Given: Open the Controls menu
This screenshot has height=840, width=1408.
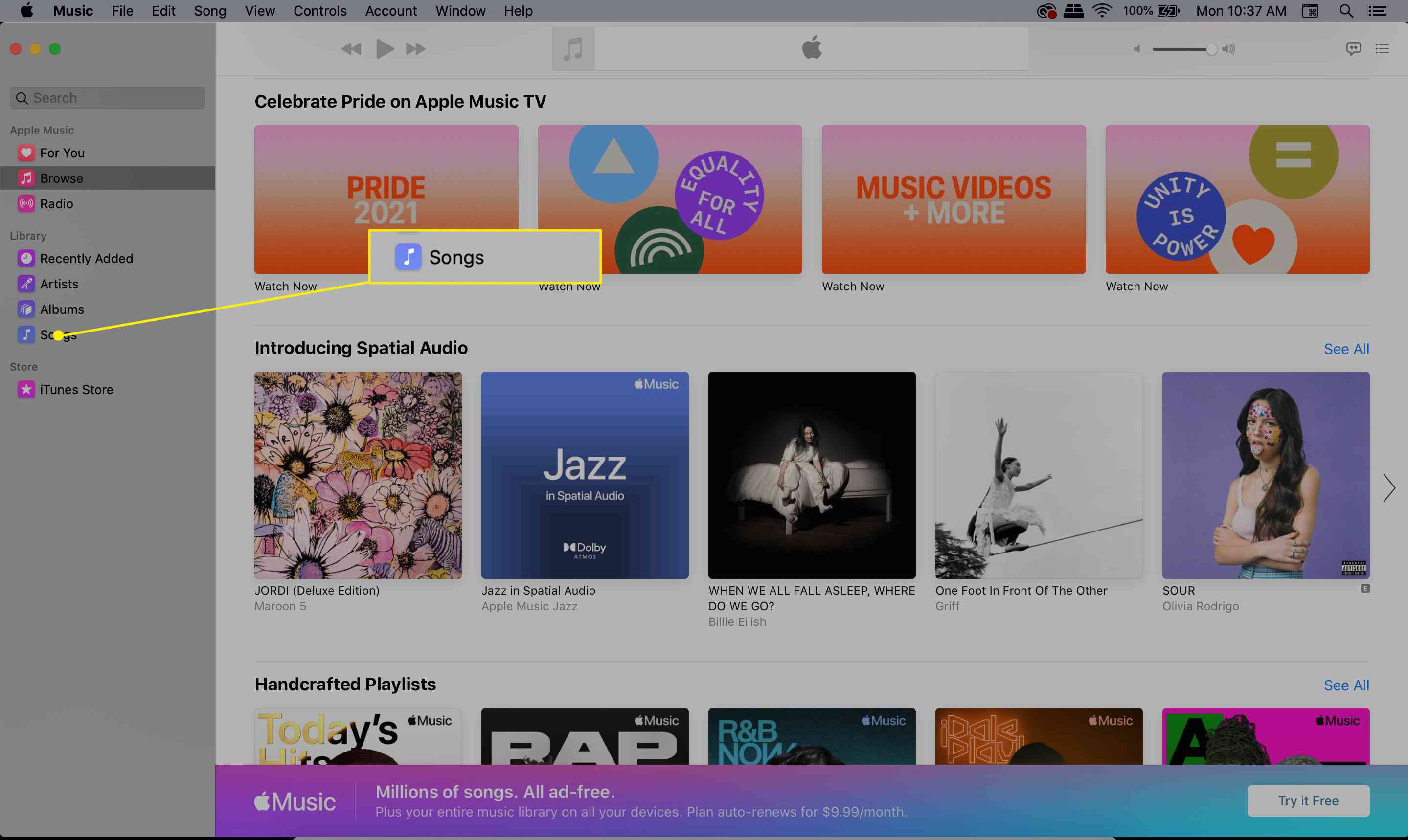Looking at the screenshot, I should 320,11.
